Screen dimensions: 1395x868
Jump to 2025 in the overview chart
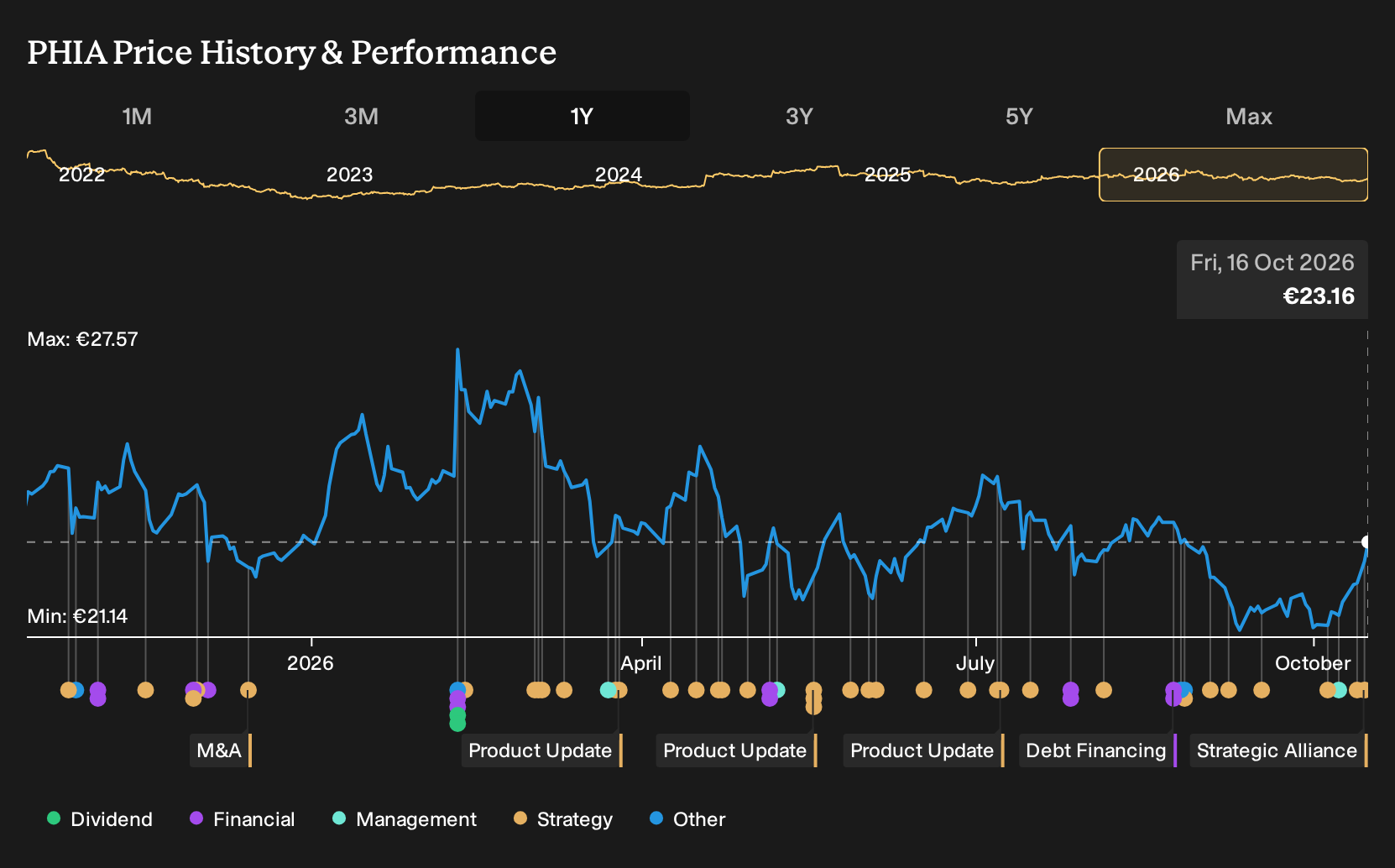pos(888,175)
